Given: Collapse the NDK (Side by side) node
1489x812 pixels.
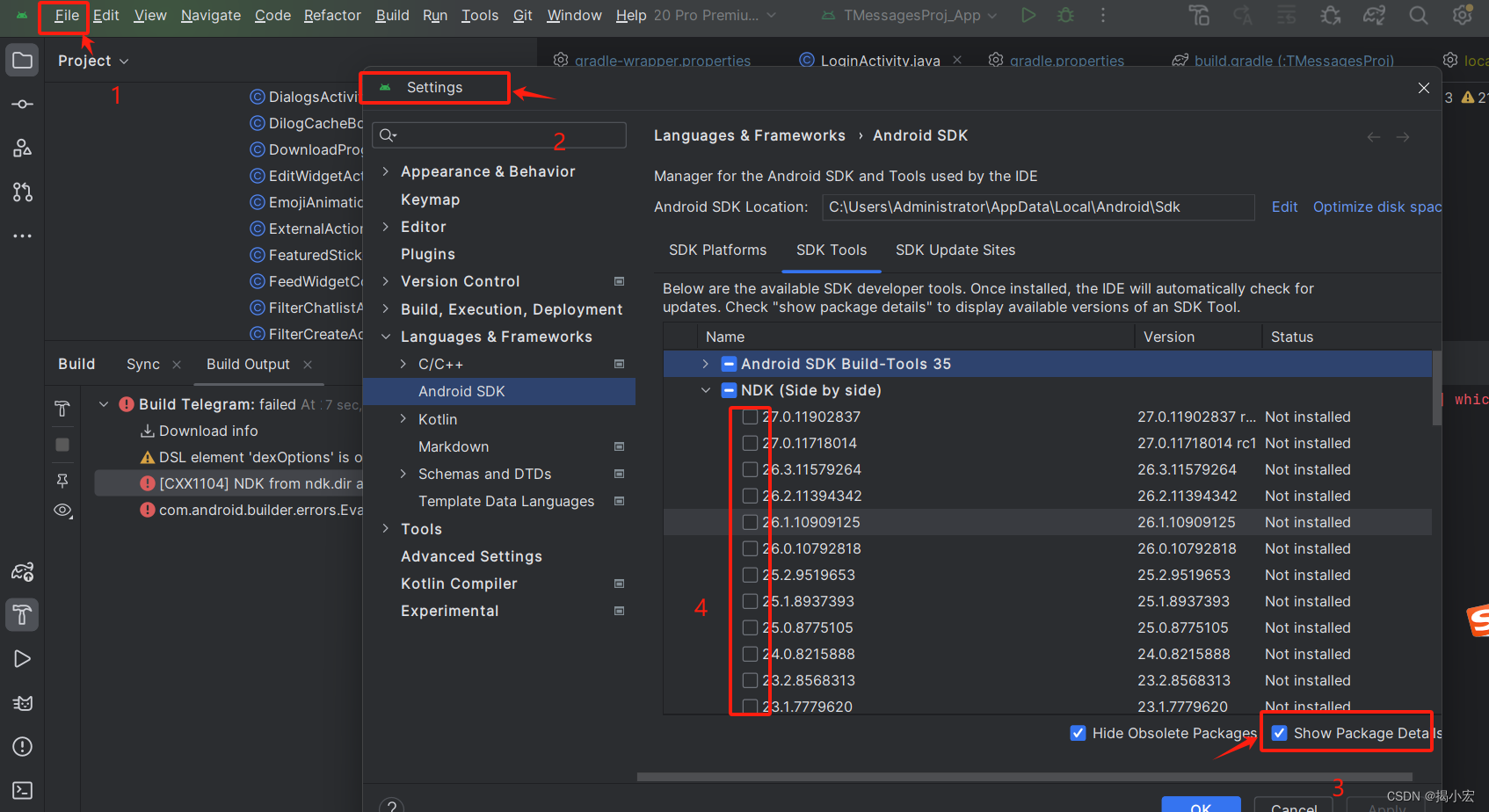Looking at the screenshot, I should 705,389.
